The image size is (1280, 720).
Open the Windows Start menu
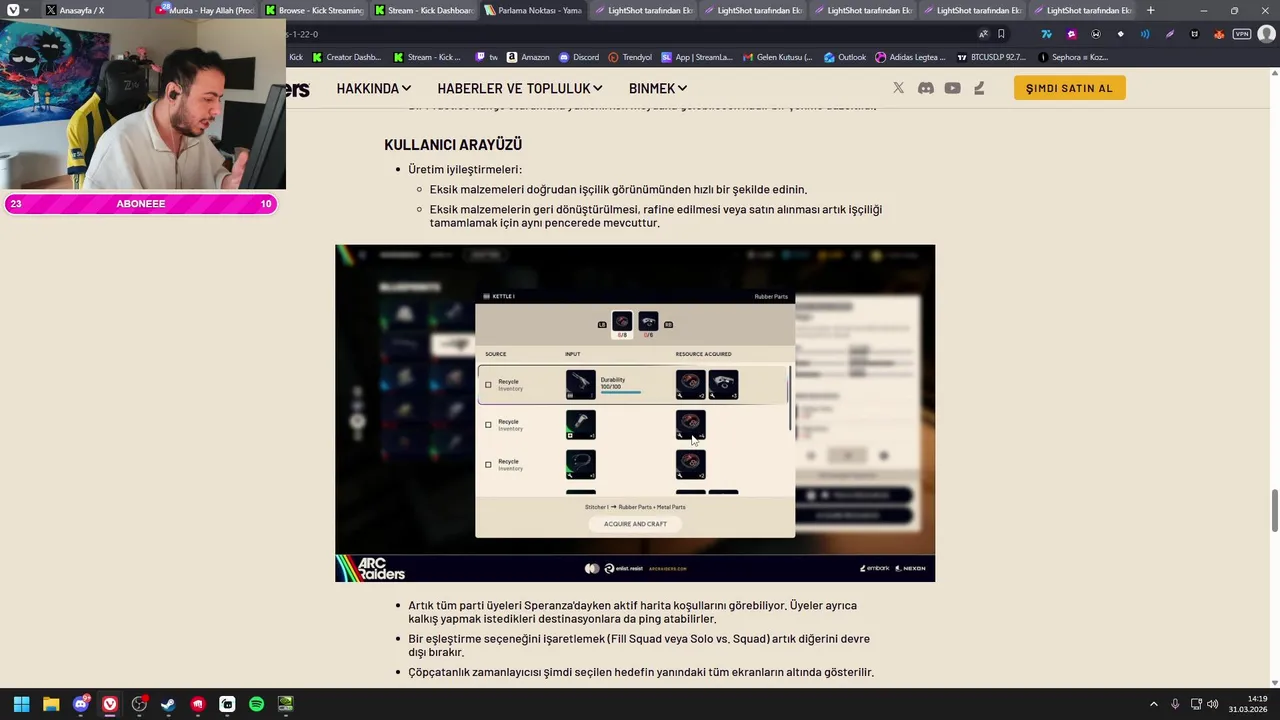point(21,704)
